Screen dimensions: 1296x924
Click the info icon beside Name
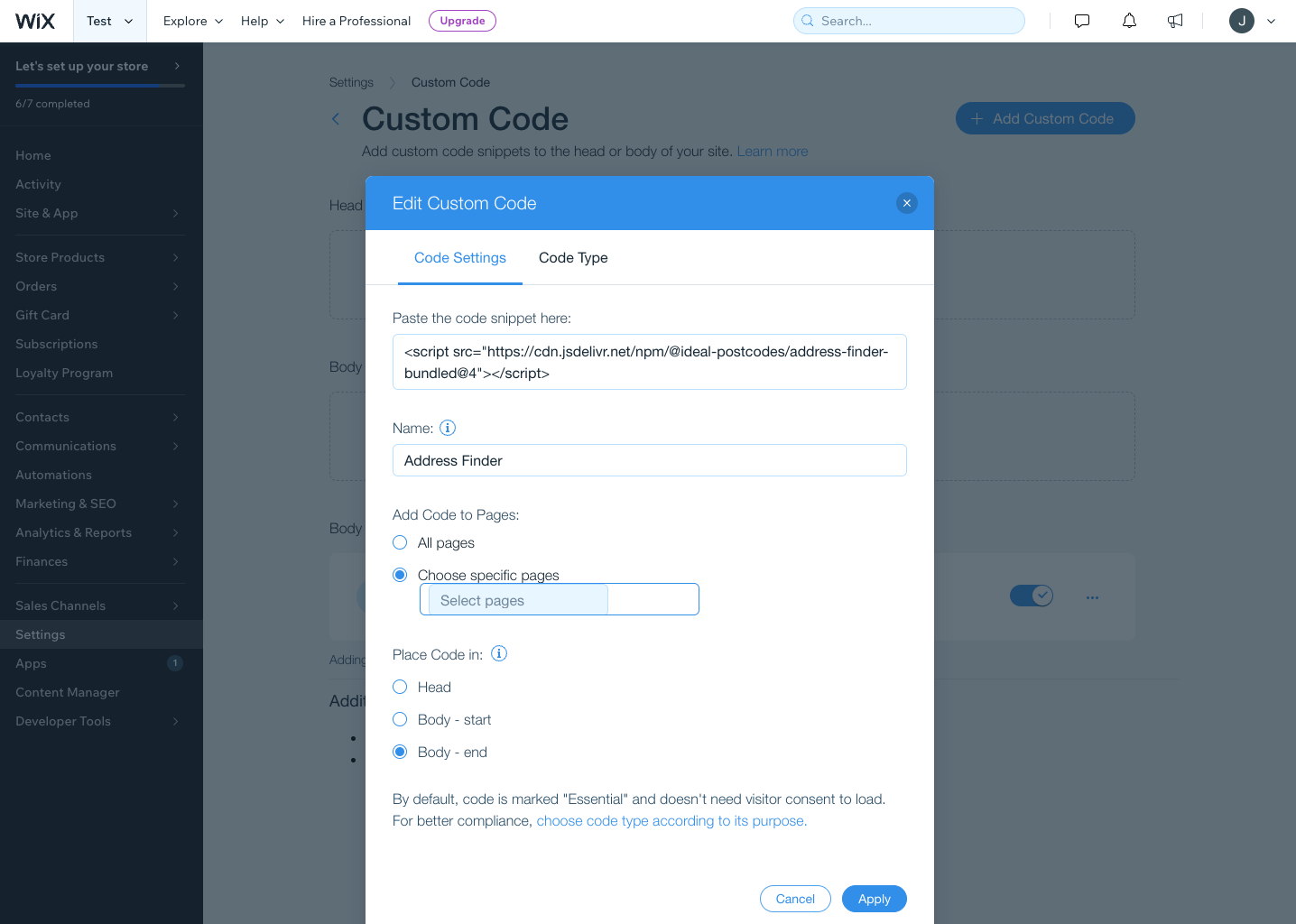click(x=448, y=428)
